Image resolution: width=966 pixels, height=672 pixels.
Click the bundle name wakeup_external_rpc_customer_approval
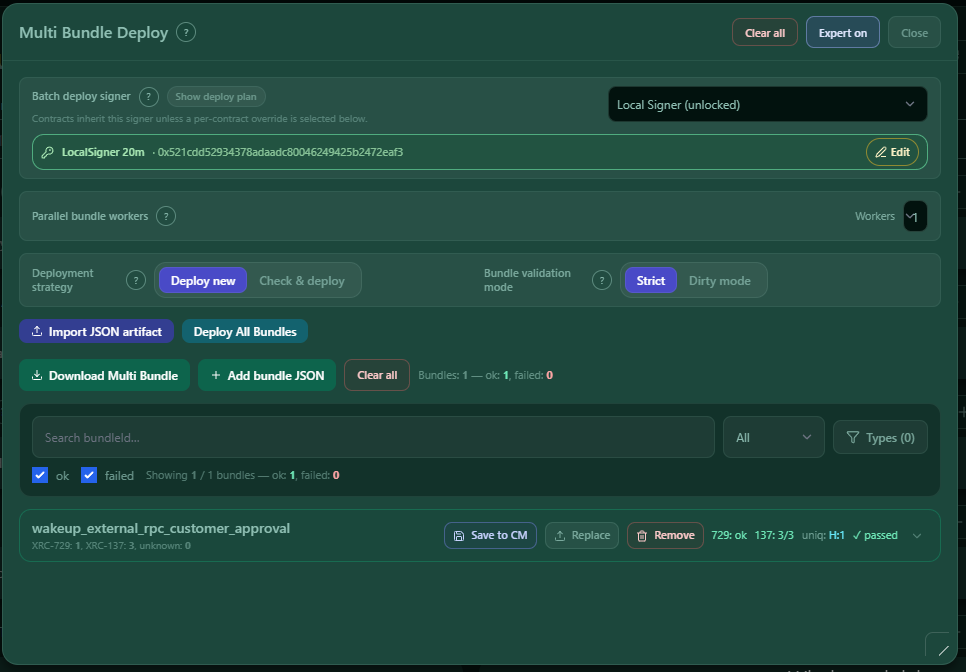161,528
